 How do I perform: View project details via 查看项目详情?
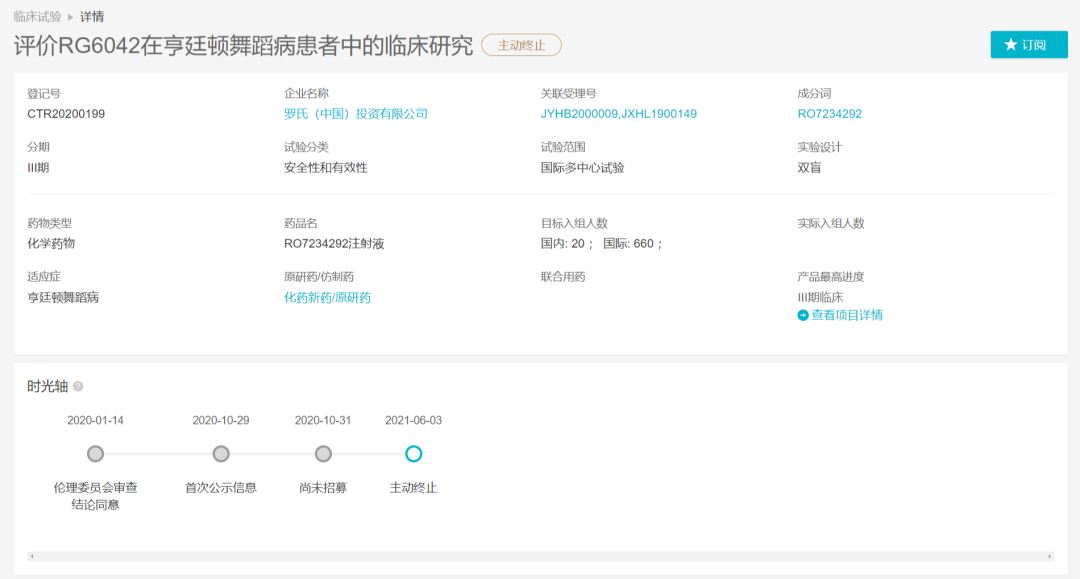point(847,315)
